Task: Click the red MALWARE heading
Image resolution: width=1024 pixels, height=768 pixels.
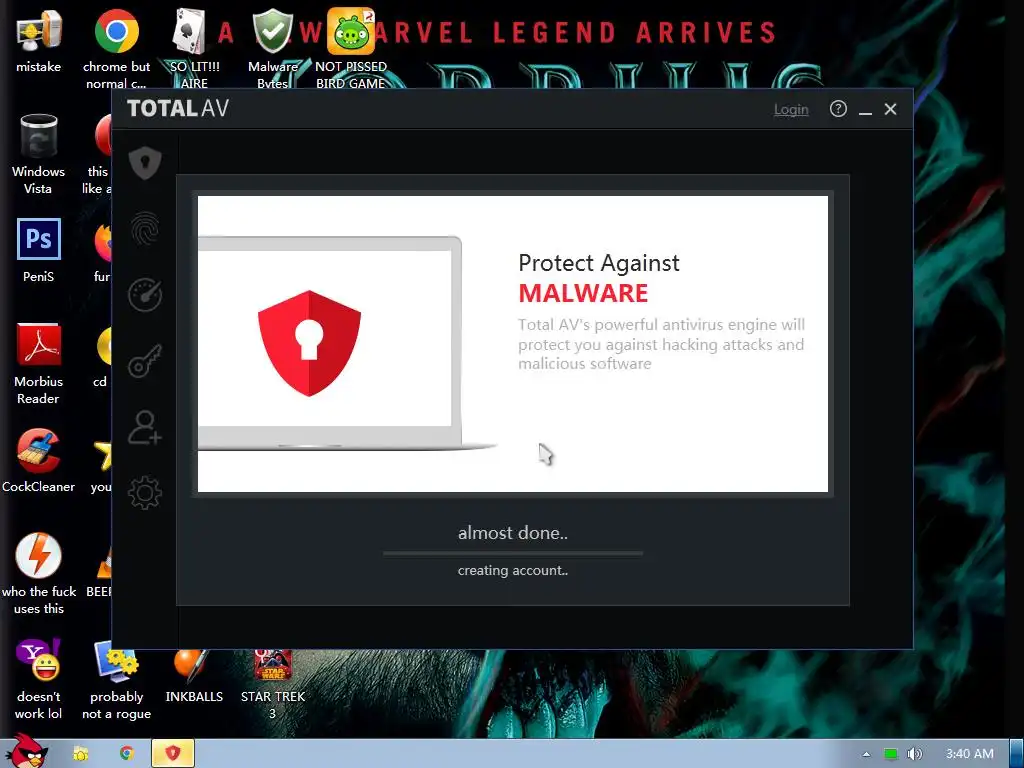Action: (x=583, y=293)
